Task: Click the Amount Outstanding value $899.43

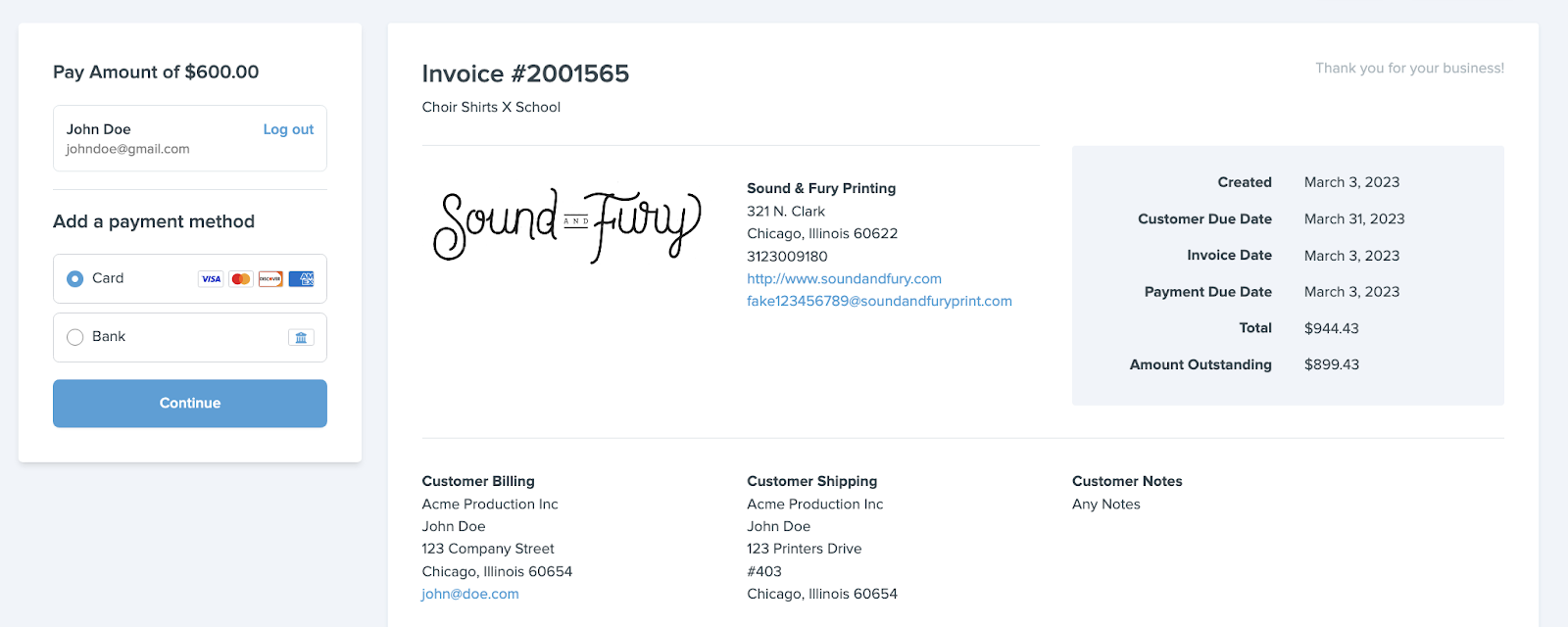Action: tap(1331, 364)
